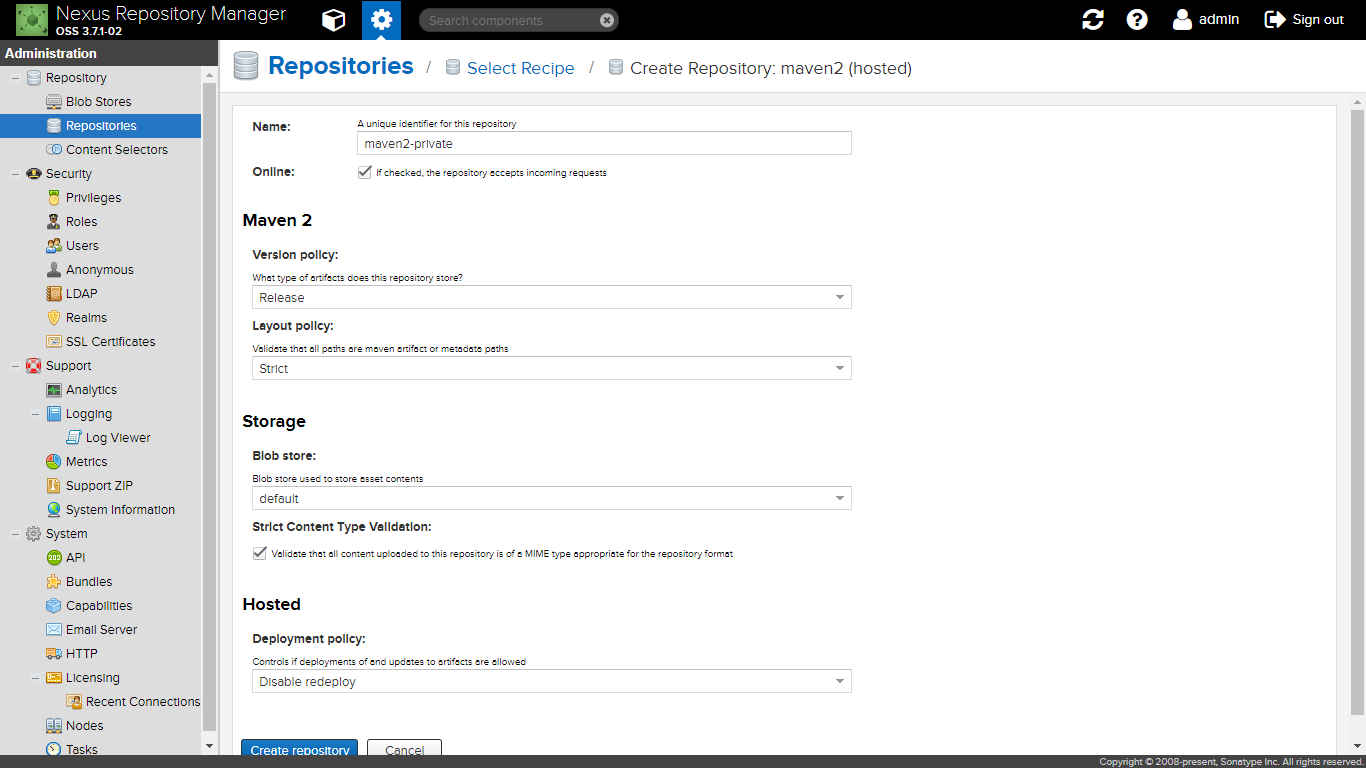Open LDAP book icon item
The image size is (1366, 768).
(54, 294)
